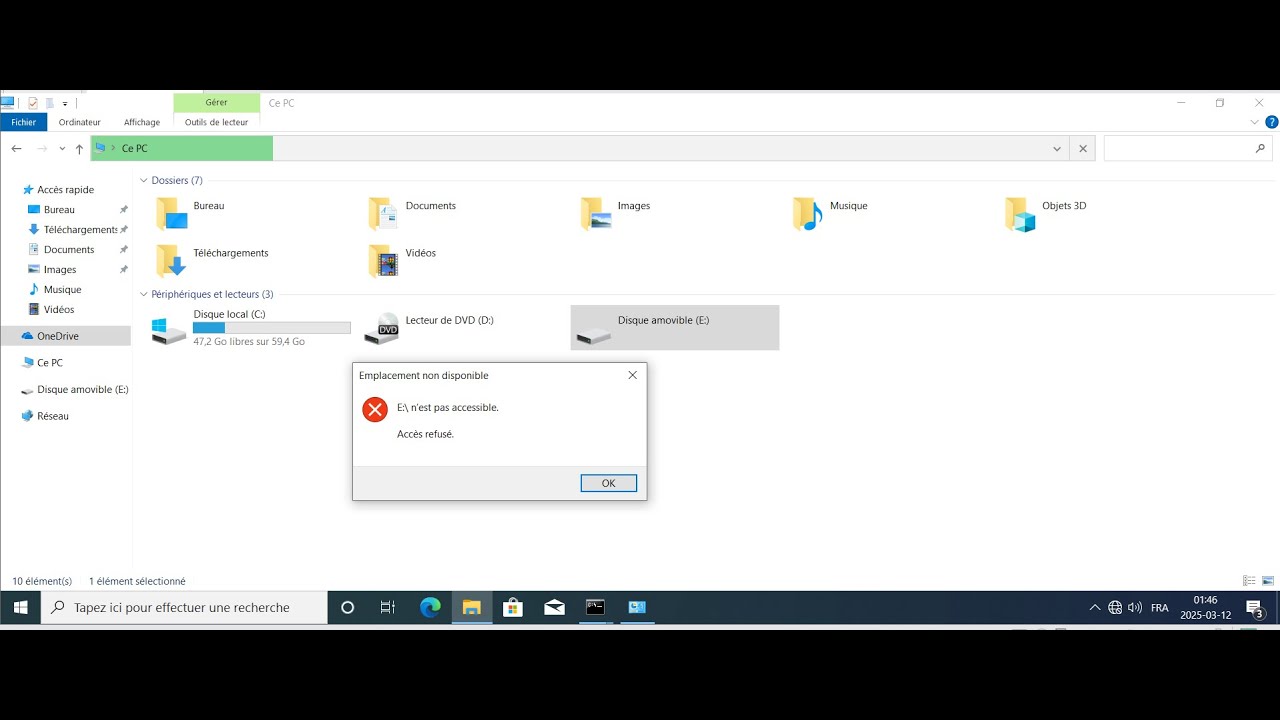Go up one folder level arrow

(79, 148)
